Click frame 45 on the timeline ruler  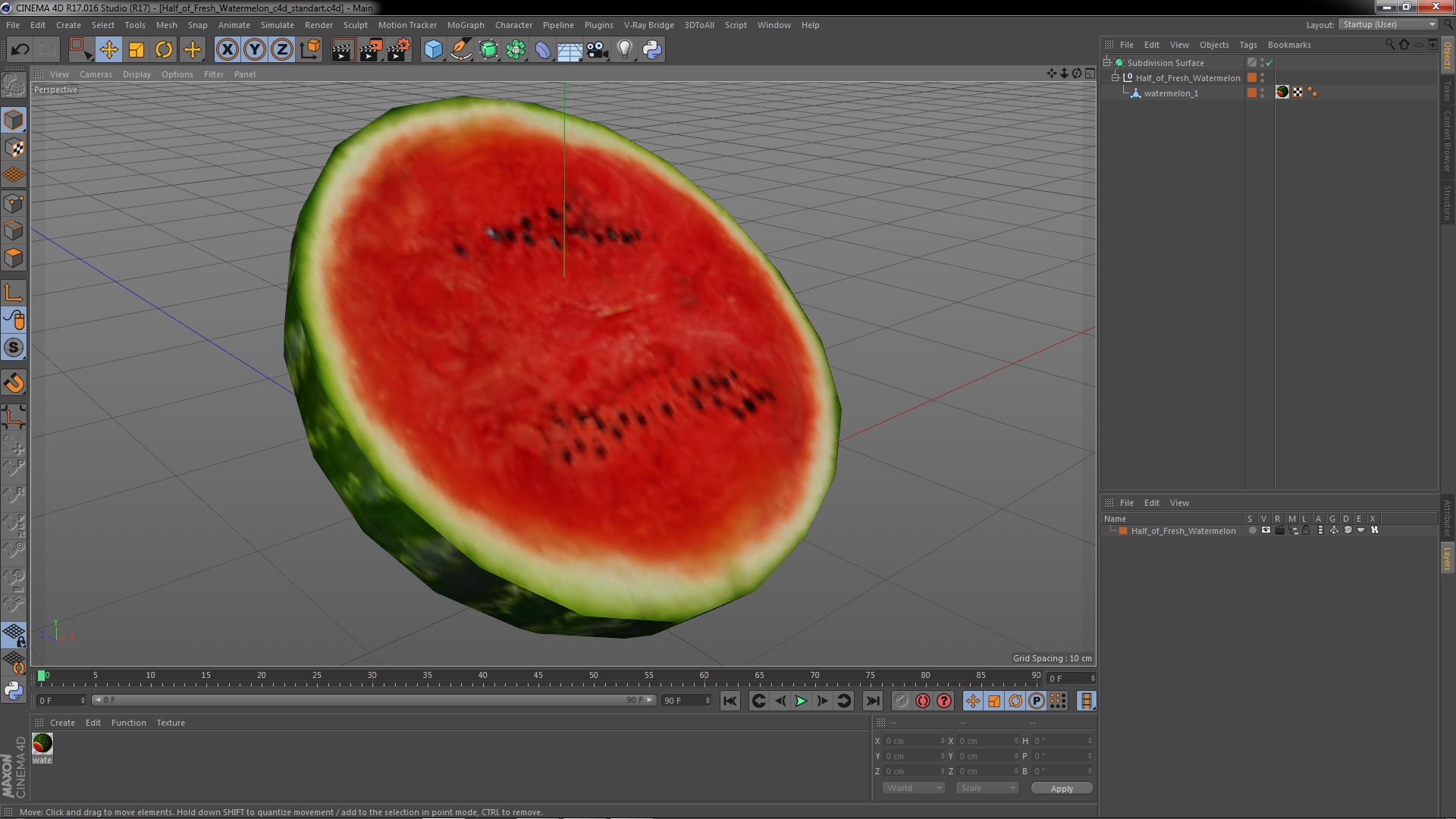click(x=538, y=676)
